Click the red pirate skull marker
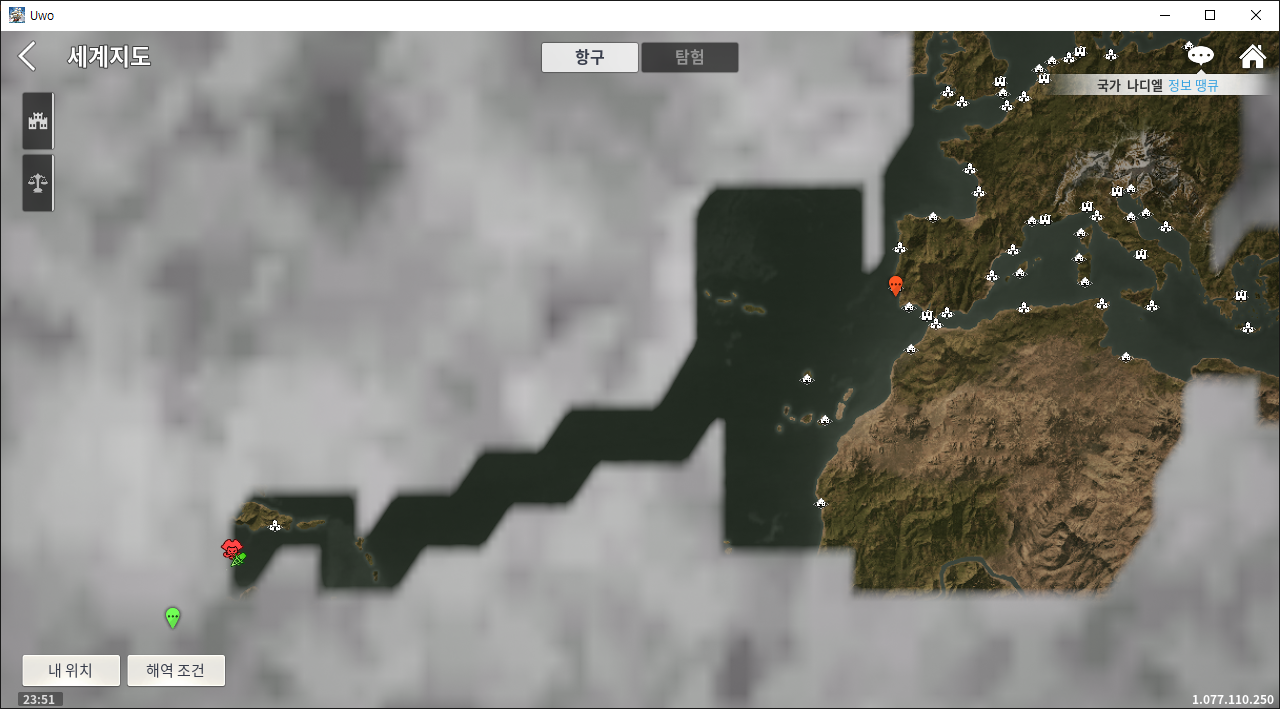The image size is (1280, 709). pos(231,548)
